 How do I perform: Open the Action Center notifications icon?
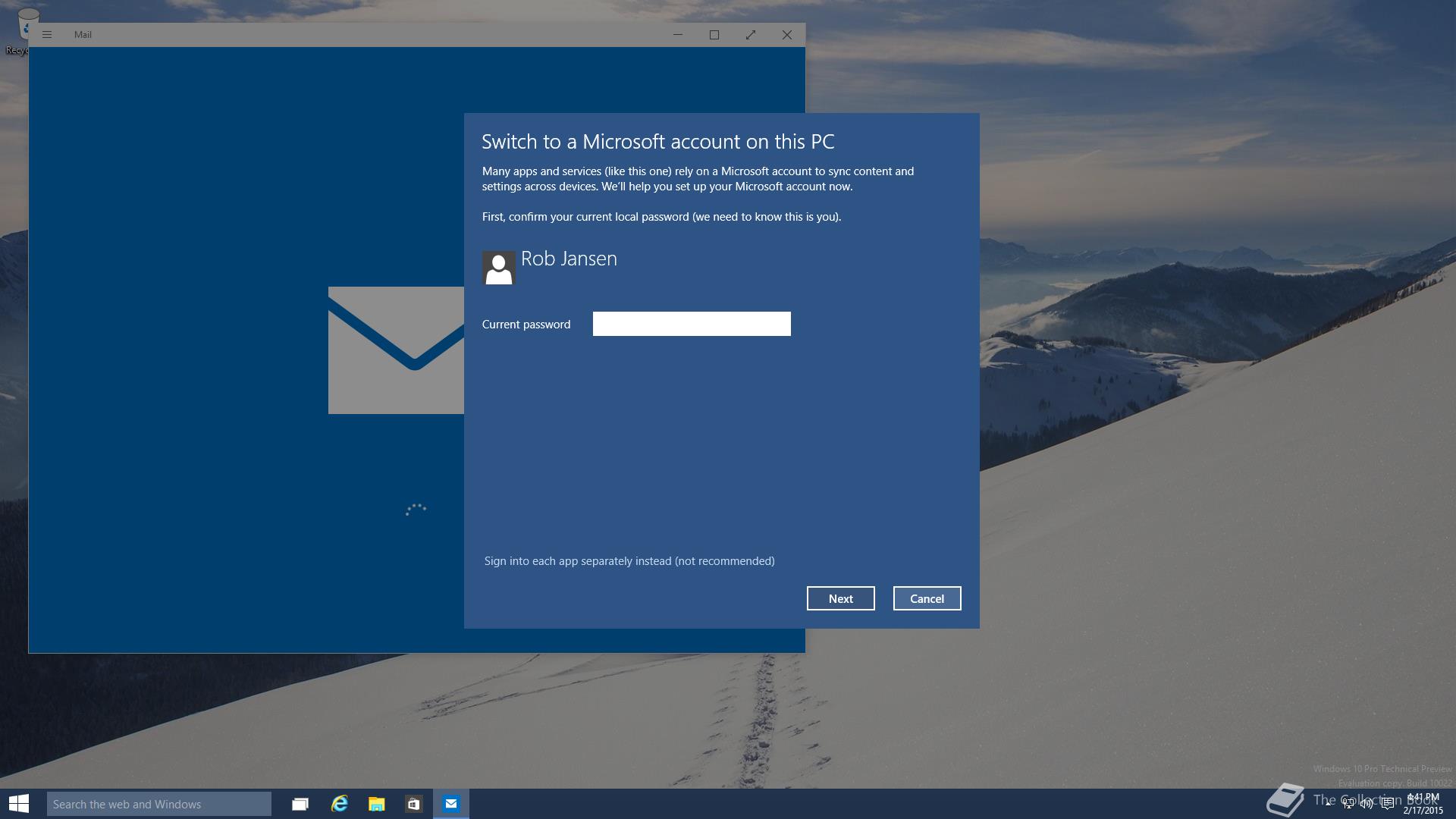tap(1387, 804)
